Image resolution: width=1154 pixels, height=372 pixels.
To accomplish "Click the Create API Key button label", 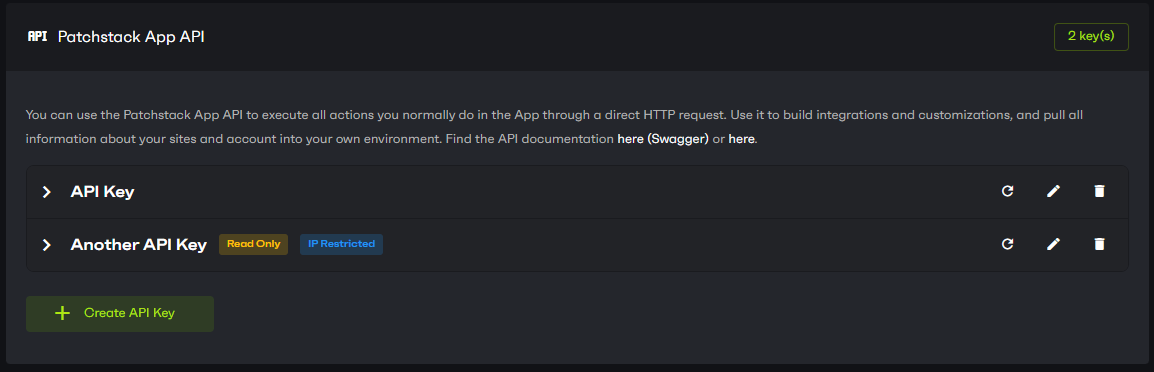I will coord(130,313).
